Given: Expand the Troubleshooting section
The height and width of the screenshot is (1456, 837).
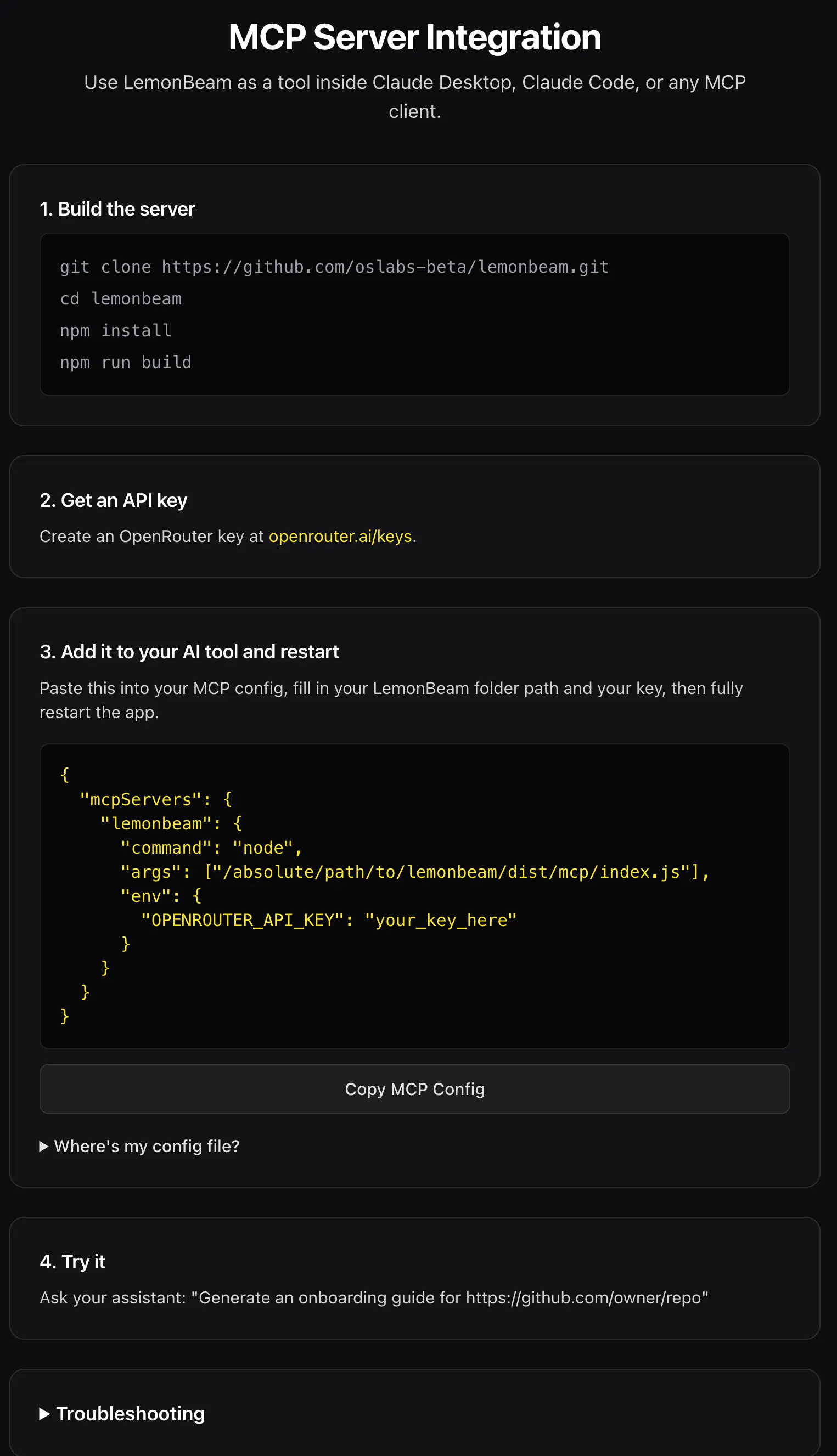Looking at the screenshot, I should tap(122, 1413).
